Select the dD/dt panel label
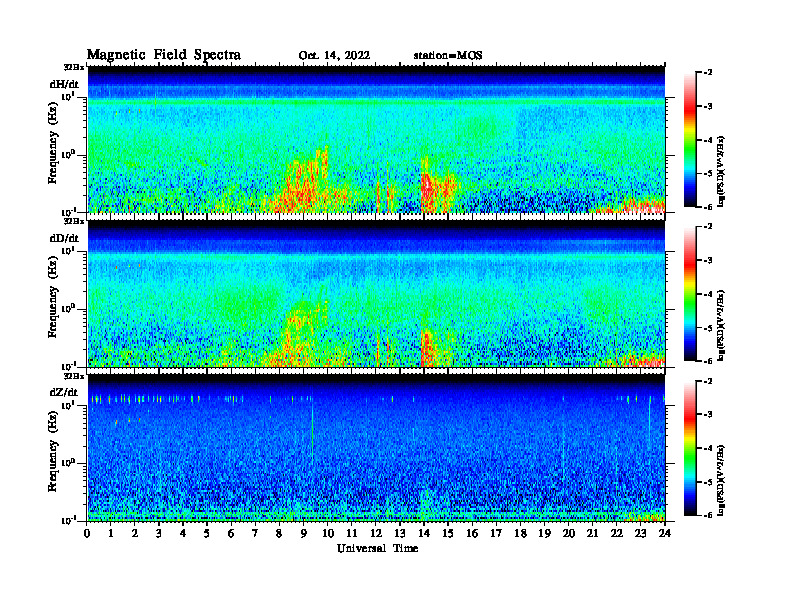This screenshot has width=792, height=612. click(64, 238)
